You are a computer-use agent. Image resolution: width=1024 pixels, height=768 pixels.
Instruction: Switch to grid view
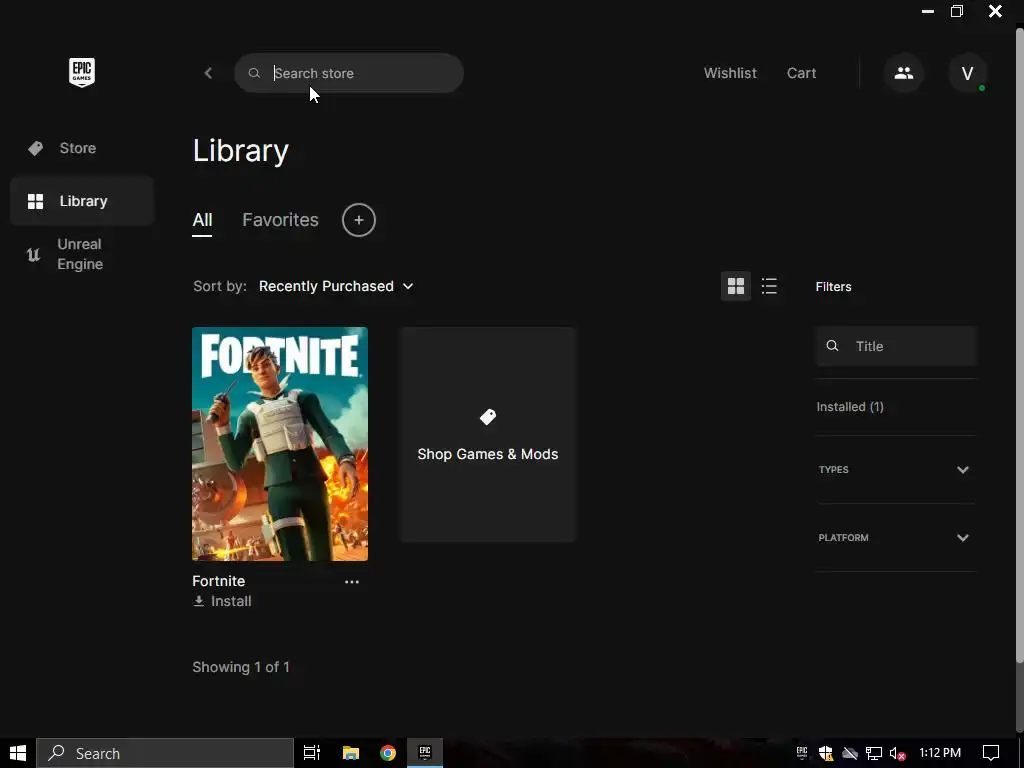pos(736,286)
